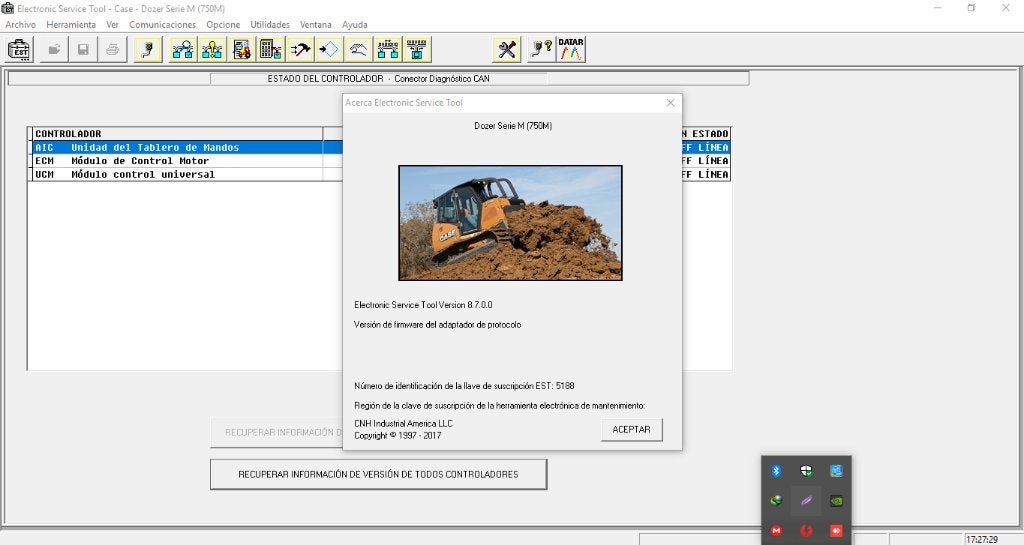The width and height of the screenshot is (1024, 545).
Task: Open the Ayuda menu
Action: 355,25
